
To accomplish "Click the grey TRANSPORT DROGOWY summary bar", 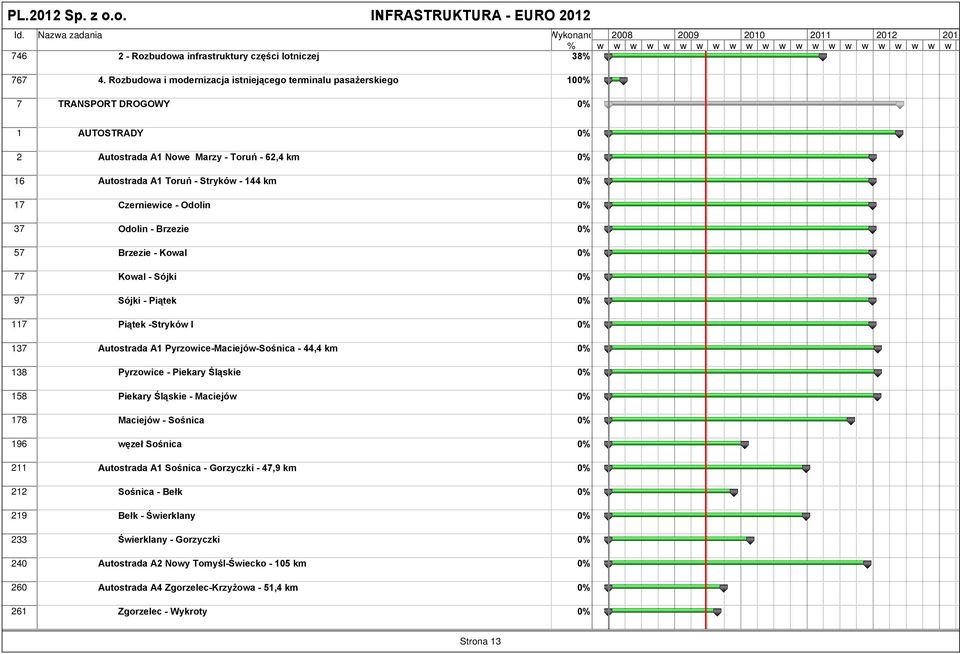I will tap(754, 103).
